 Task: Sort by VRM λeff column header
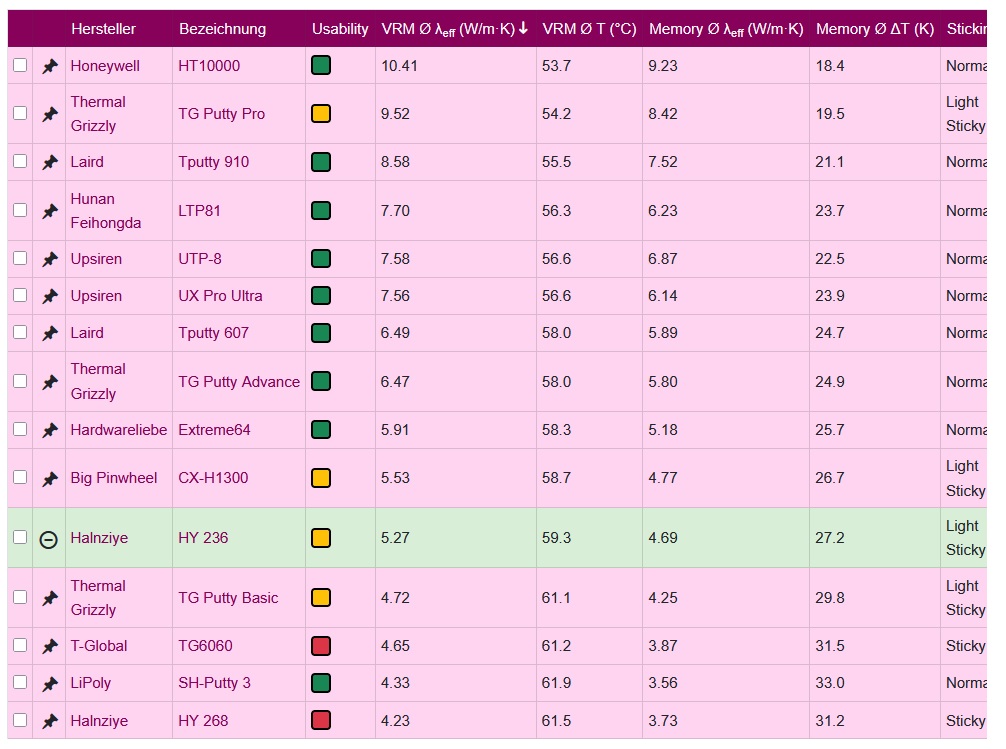[x=454, y=29]
